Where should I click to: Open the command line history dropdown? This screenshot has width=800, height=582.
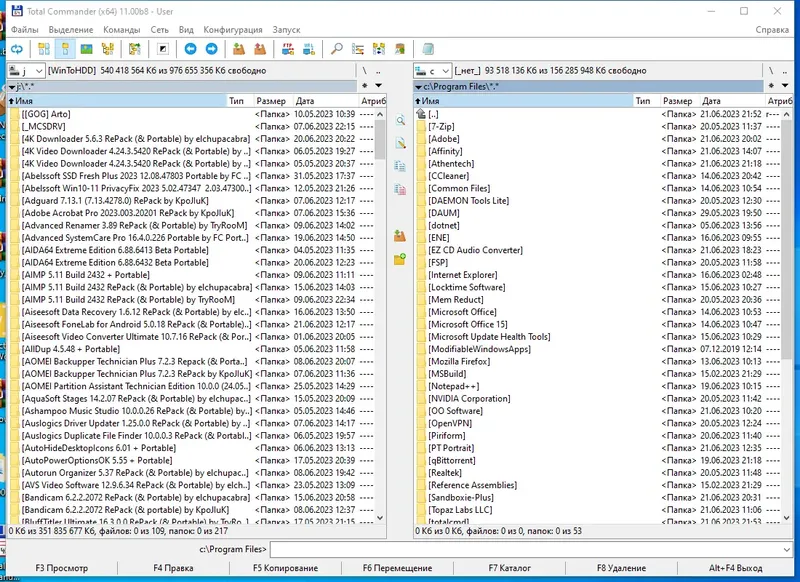(x=786, y=549)
